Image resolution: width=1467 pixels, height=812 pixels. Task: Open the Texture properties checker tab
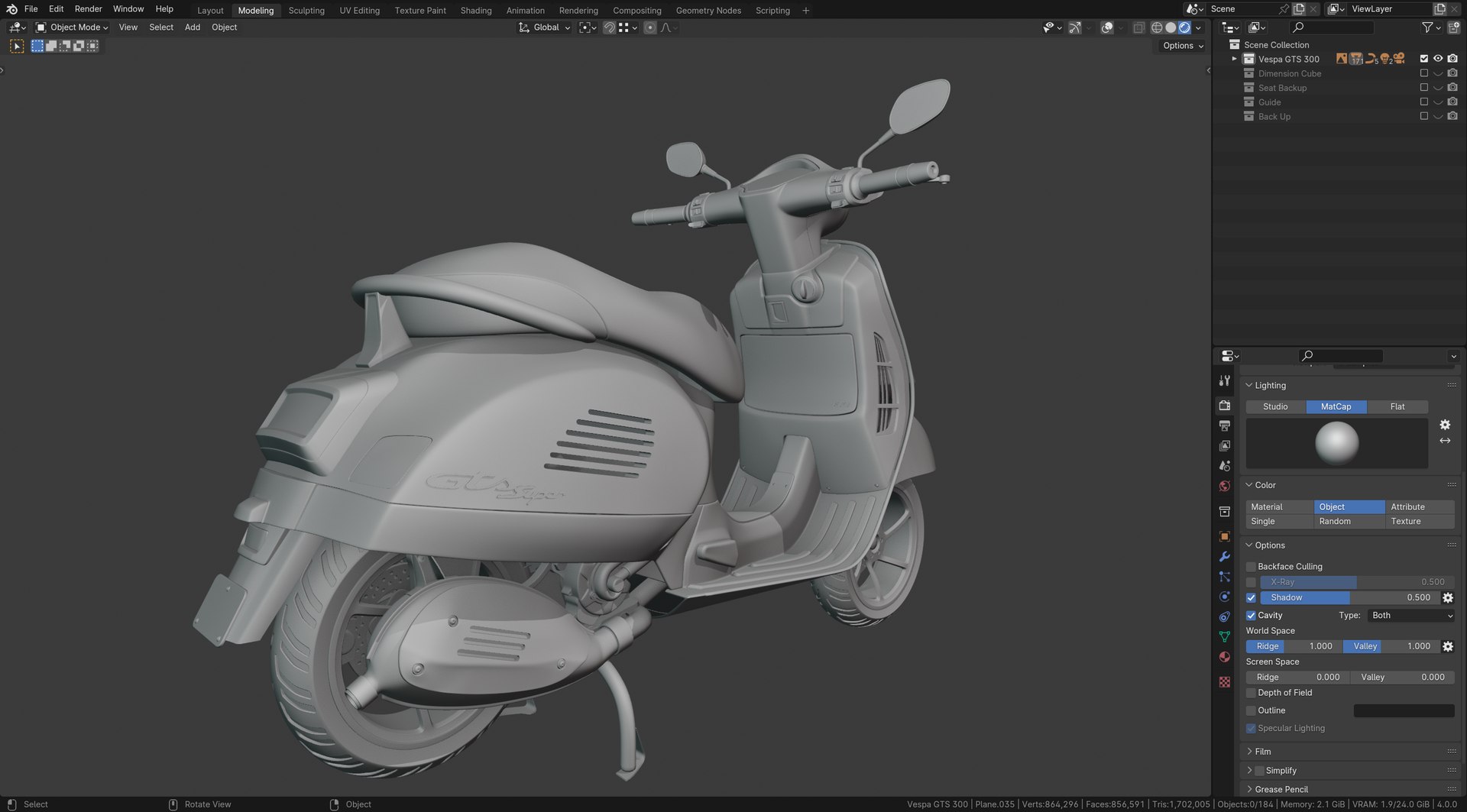1225,682
